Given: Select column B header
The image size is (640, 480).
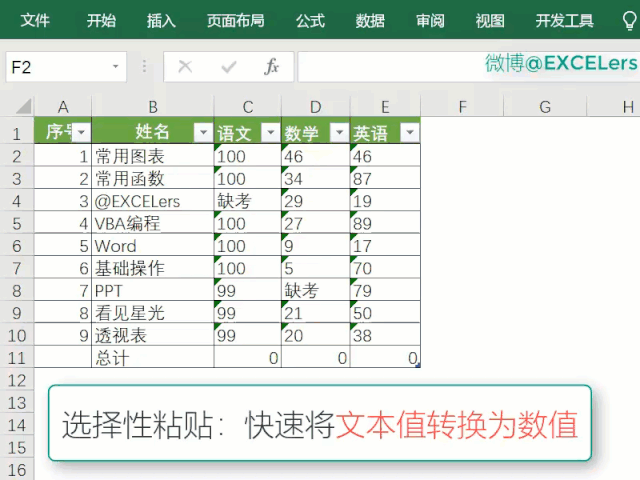Looking at the screenshot, I should click(153, 107).
